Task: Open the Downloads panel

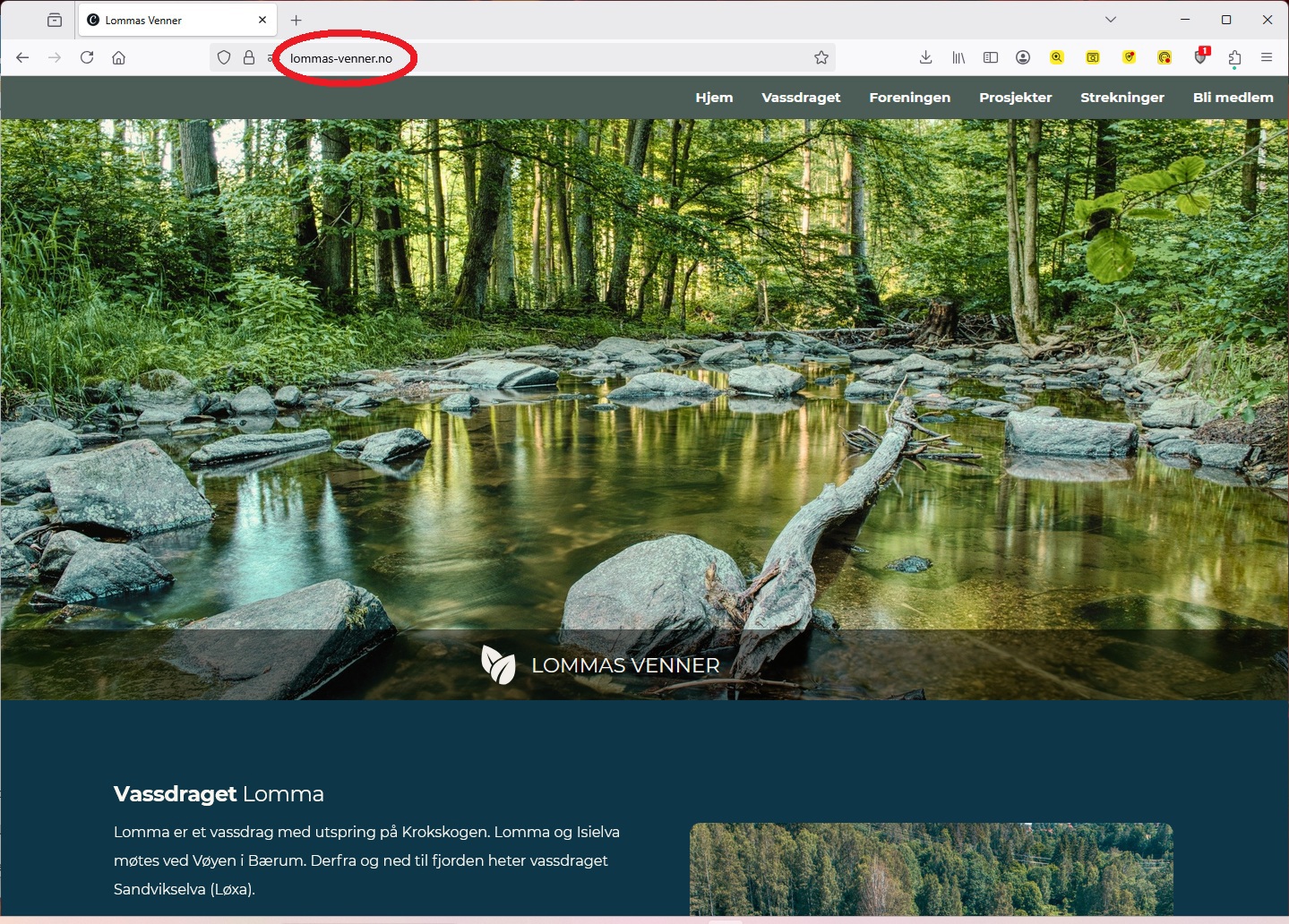Action: click(x=925, y=57)
